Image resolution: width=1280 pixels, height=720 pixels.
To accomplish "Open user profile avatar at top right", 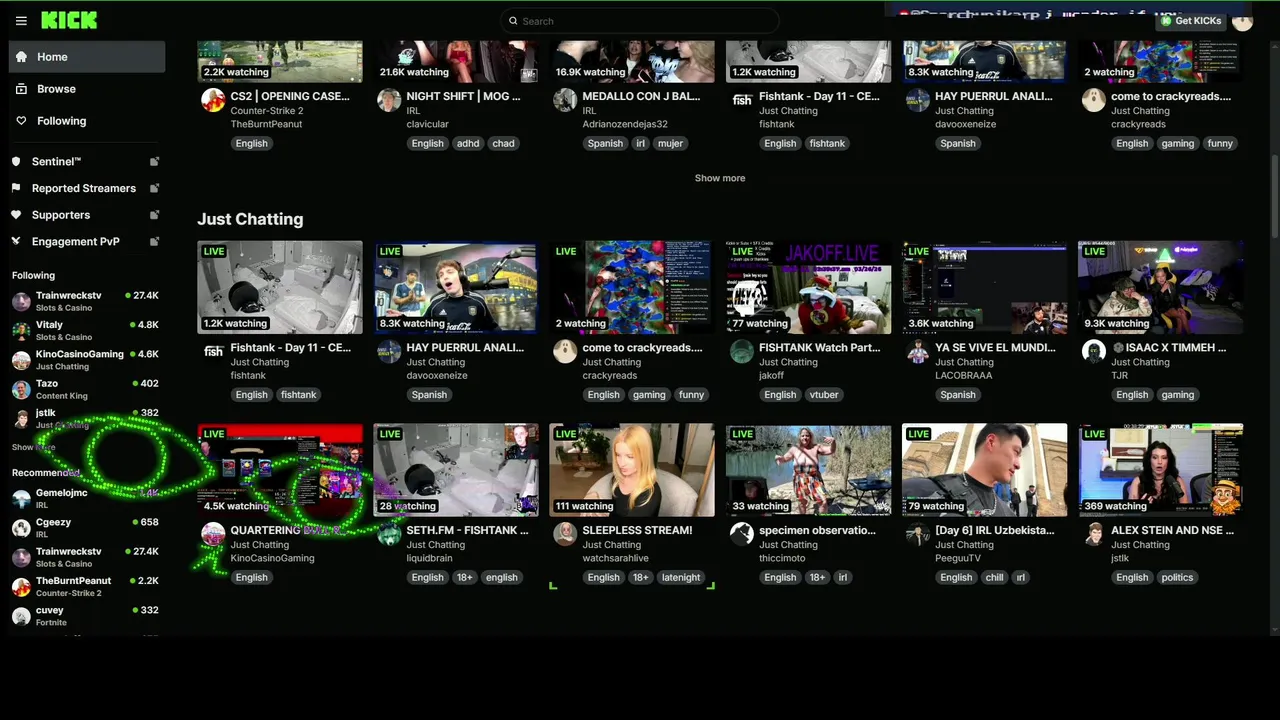I will 1242,21.
